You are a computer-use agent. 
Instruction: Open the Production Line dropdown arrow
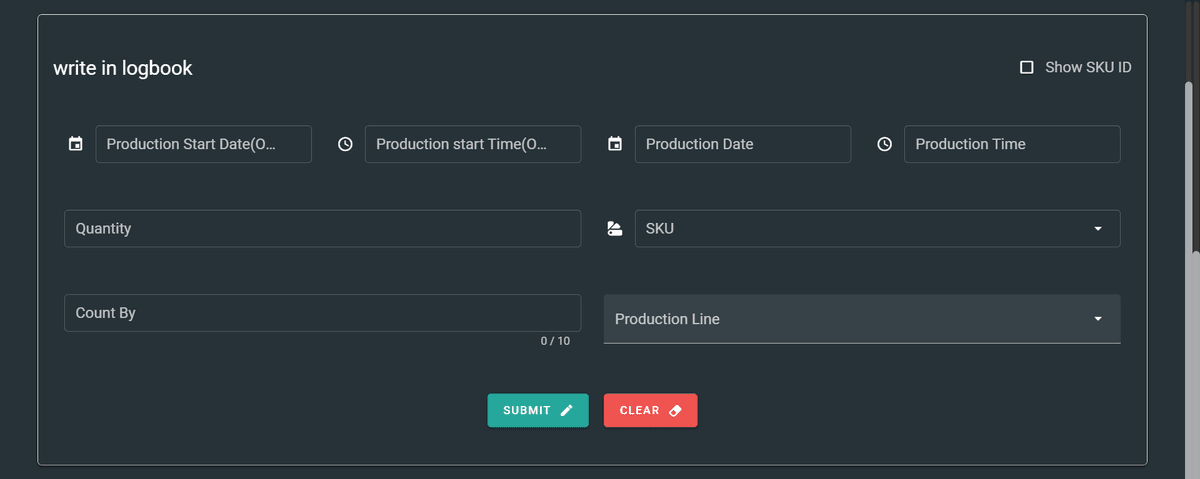click(1098, 319)
